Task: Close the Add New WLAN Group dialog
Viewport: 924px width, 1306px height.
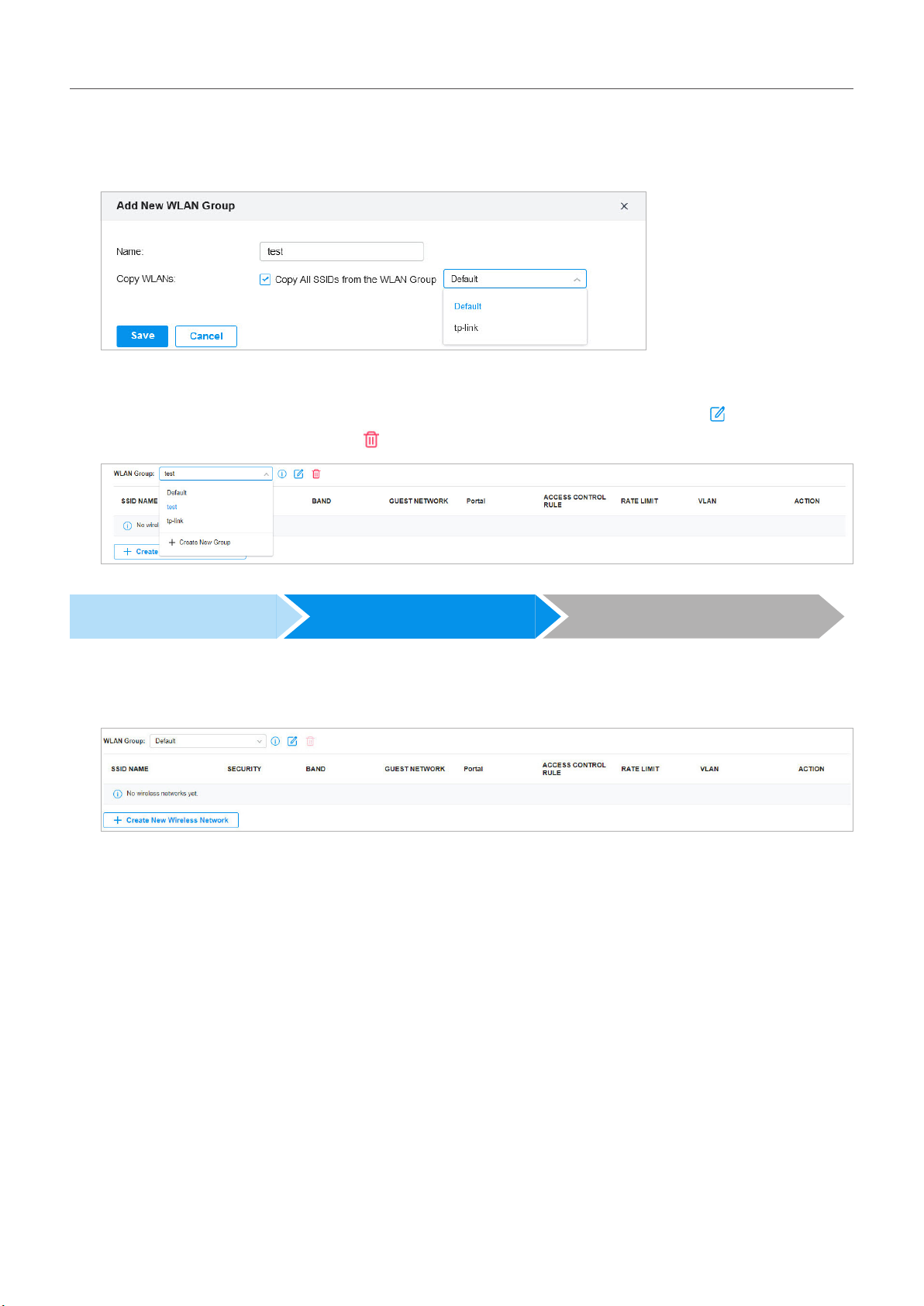Action: tap(624, 206)
